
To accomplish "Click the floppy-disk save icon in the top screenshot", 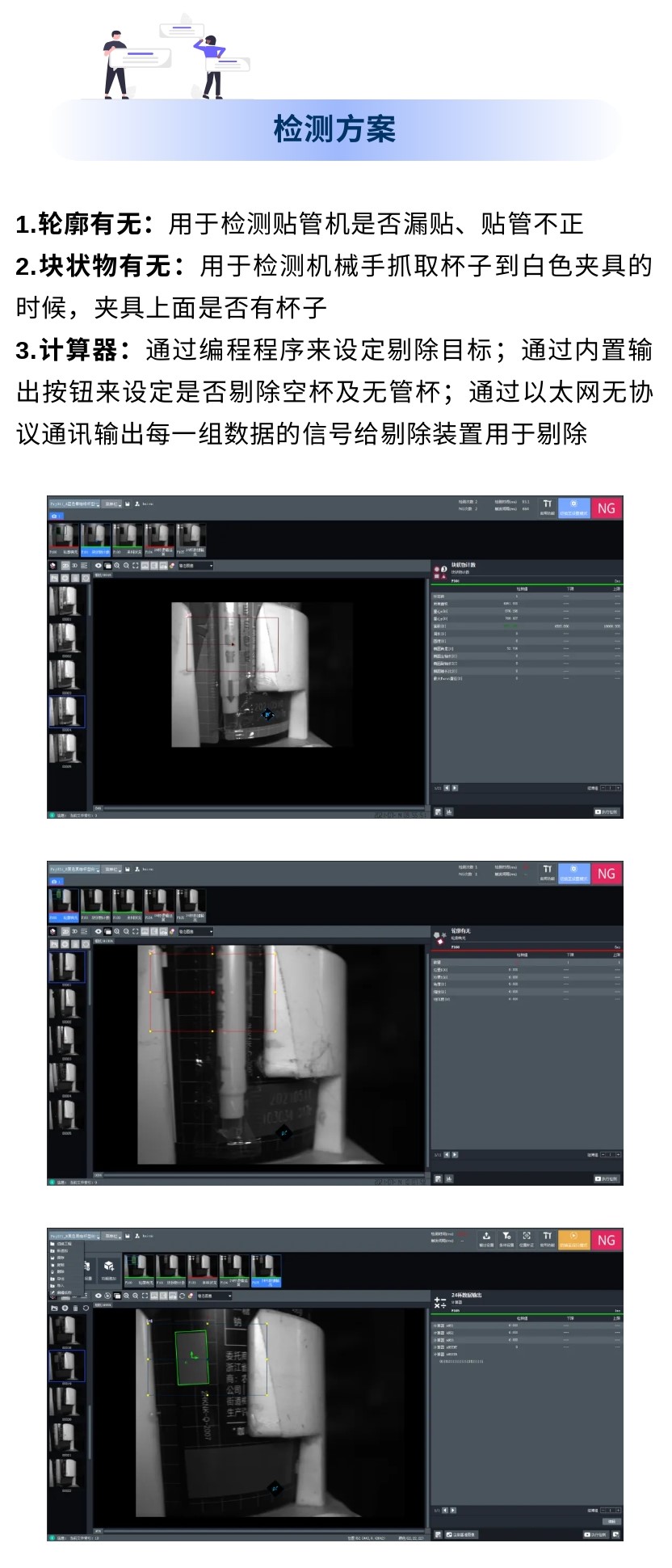I will click(x=128, y=504).
